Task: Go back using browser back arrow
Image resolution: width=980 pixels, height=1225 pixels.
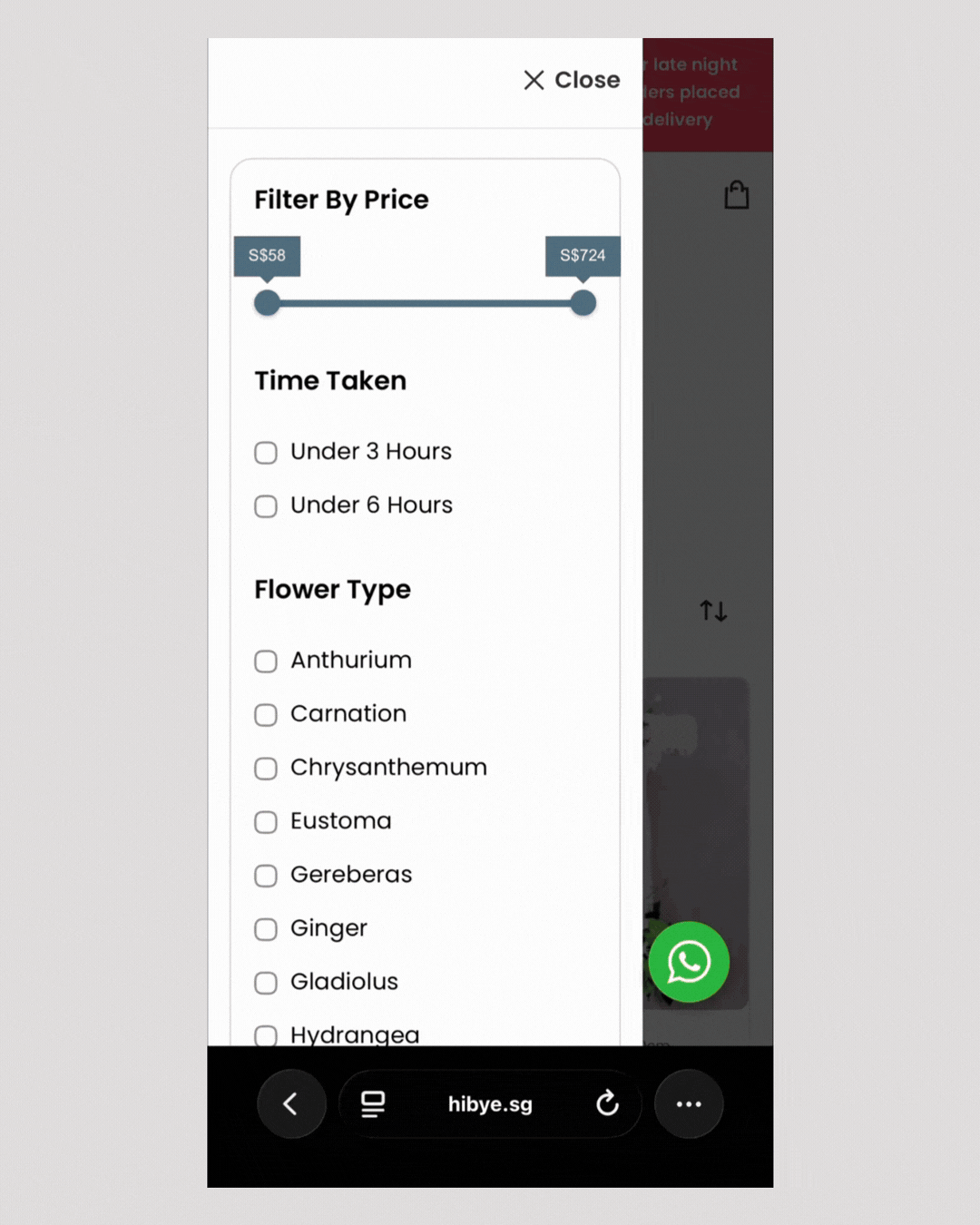Action: click(x=290, y=1103)
